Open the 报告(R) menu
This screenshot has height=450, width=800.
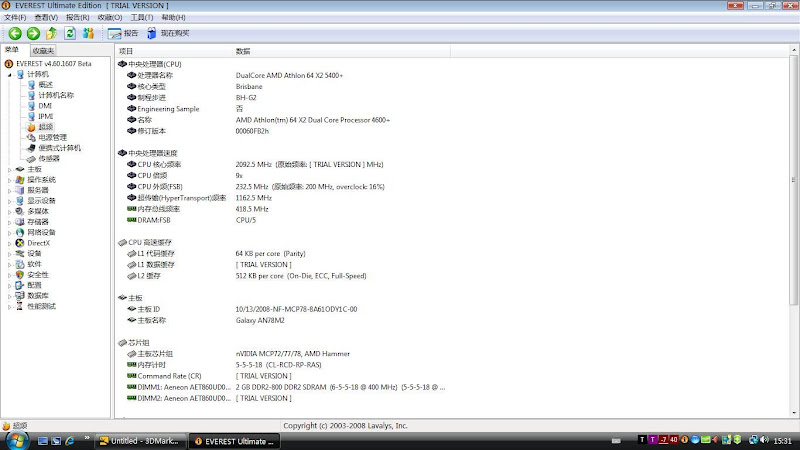78,17
